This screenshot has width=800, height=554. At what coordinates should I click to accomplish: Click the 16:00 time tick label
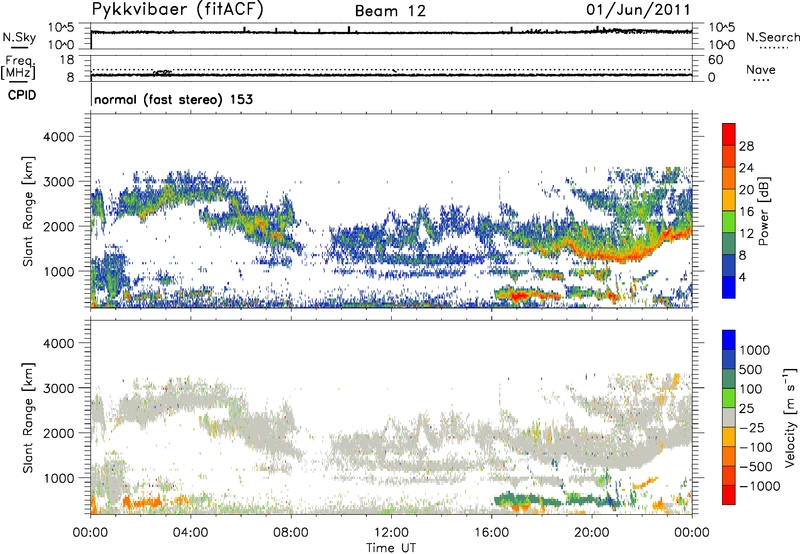tap(491, 533)
